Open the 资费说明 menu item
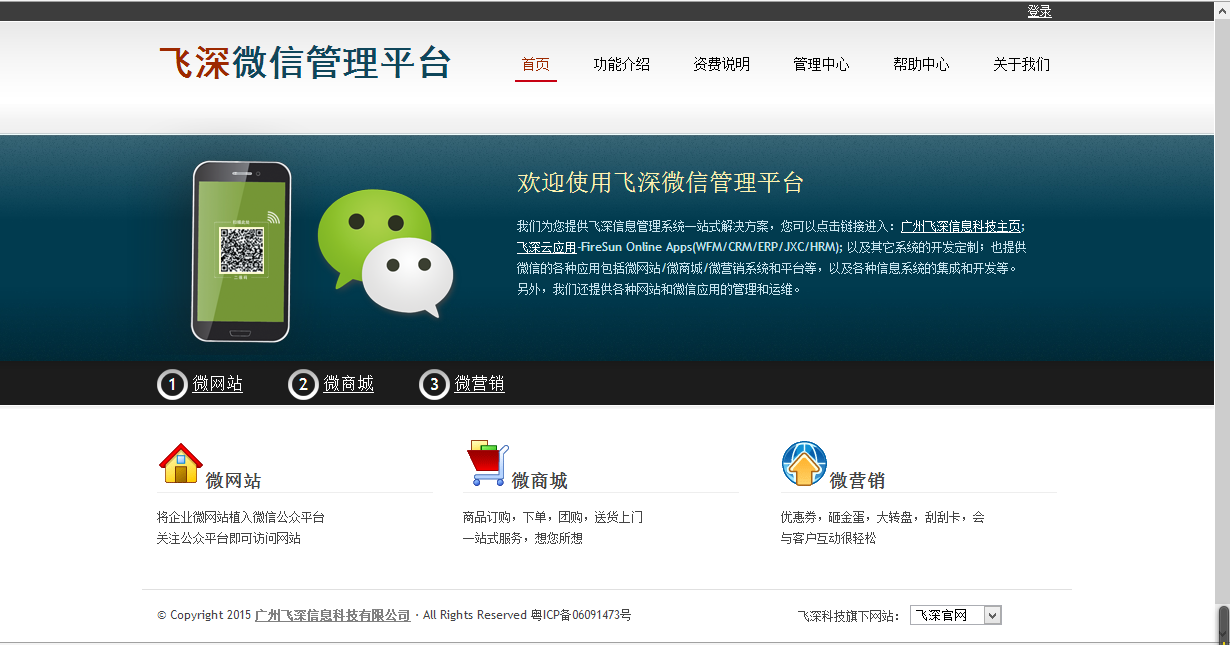The height and width of the screenshot is (645, 1230). coord(721,65)
